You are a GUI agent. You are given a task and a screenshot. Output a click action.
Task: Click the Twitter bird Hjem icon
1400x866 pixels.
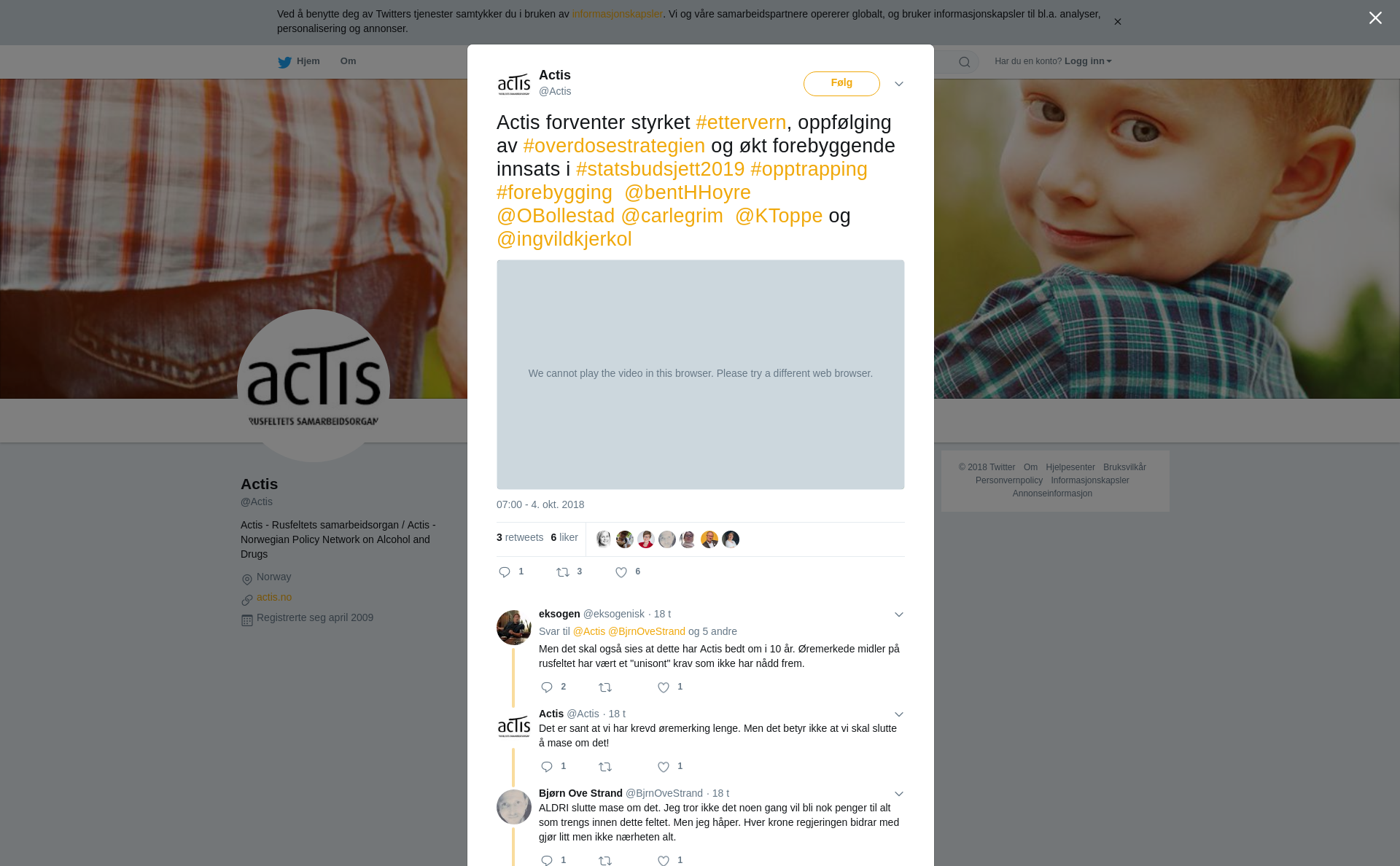[284, 62]
